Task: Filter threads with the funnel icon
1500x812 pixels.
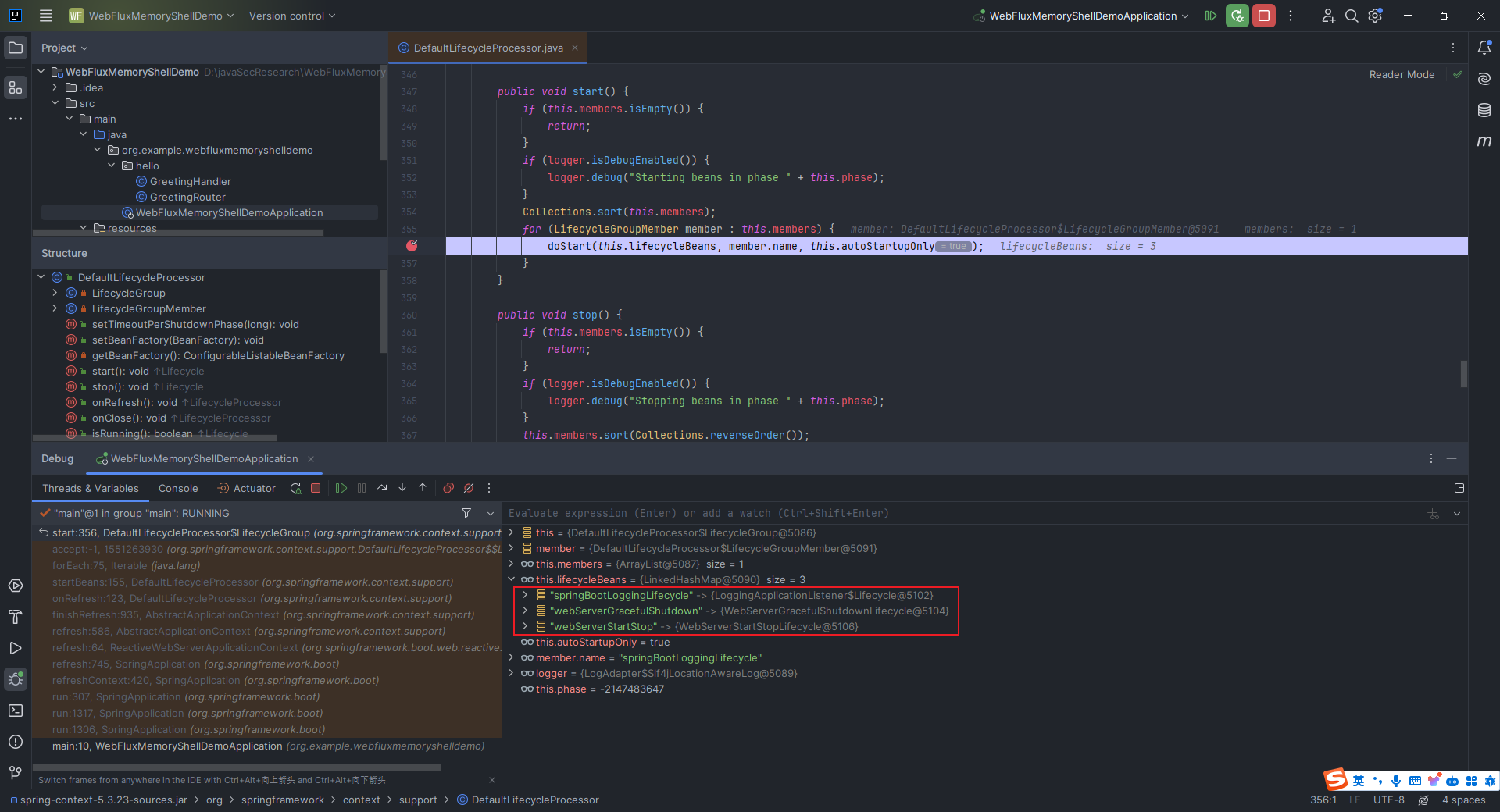Action: [x=466, y=513]
